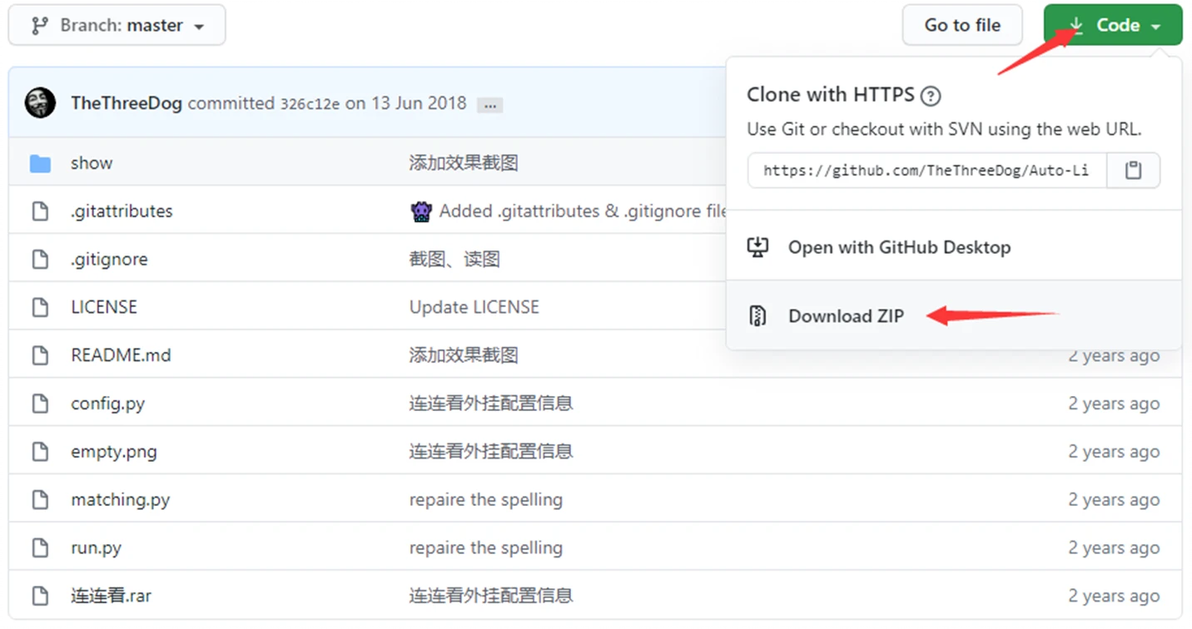1192x629 pixels.
Task: Click TheThreeDog avatar image
Action: pos(40,103)
